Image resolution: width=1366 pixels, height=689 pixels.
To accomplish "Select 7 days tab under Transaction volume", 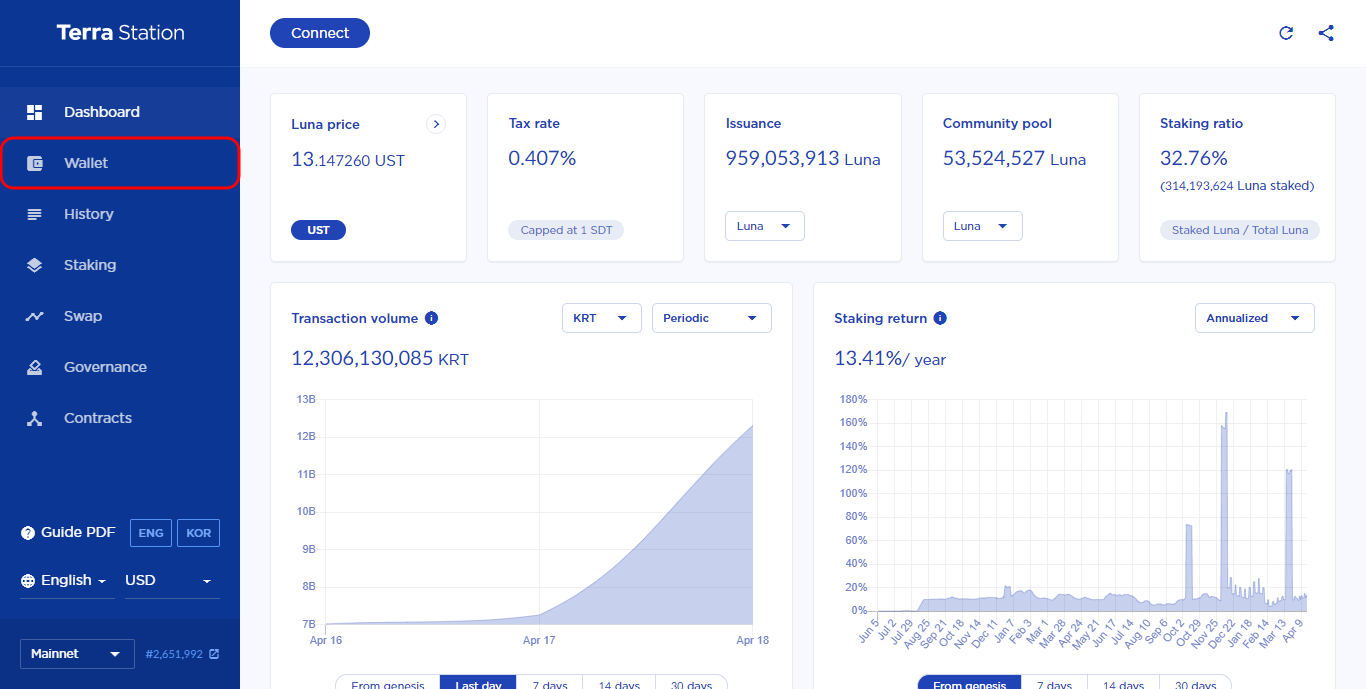I will (549, 684).
